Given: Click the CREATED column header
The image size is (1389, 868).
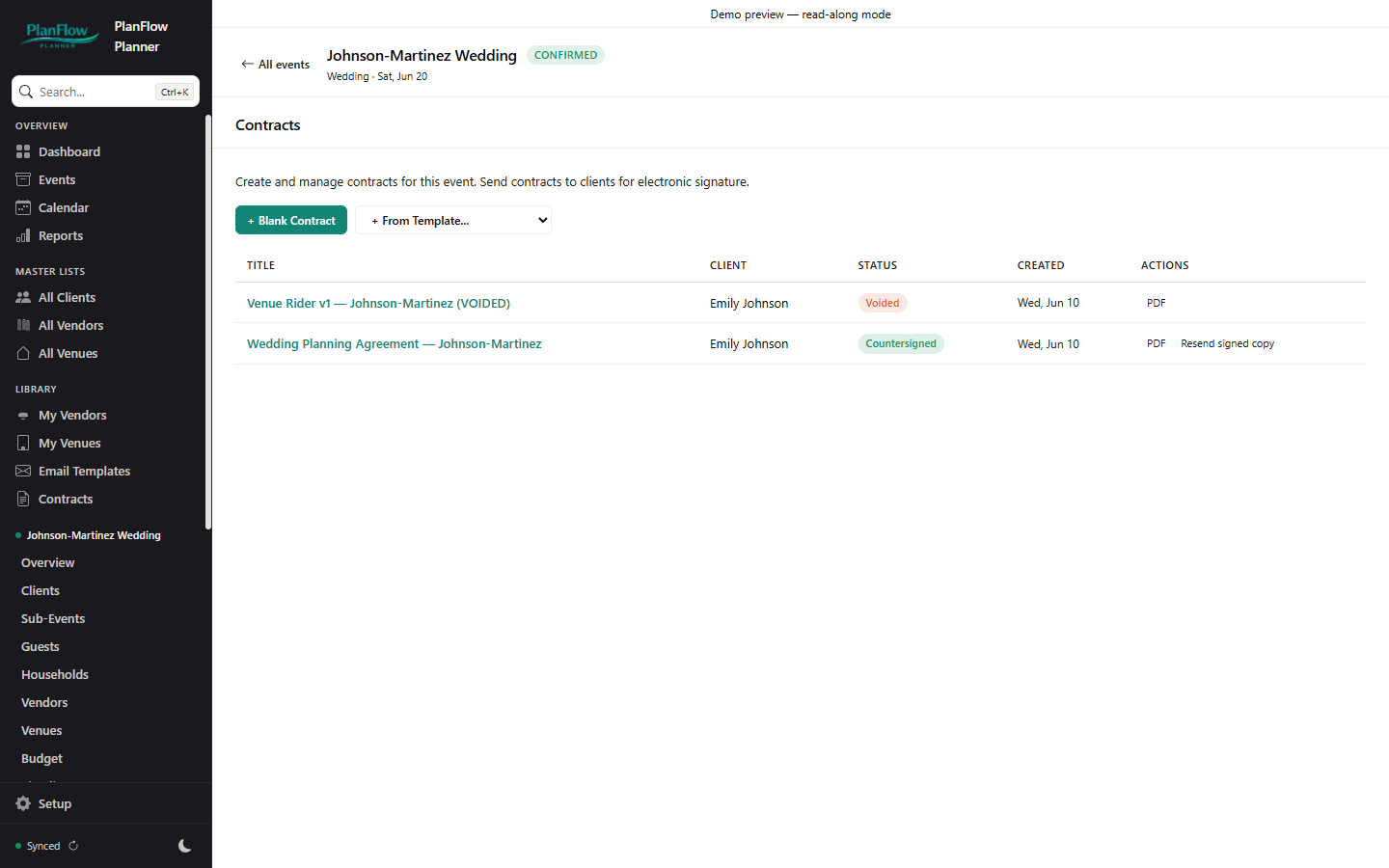Looking at the screenshot, I should click(1041, 265).
